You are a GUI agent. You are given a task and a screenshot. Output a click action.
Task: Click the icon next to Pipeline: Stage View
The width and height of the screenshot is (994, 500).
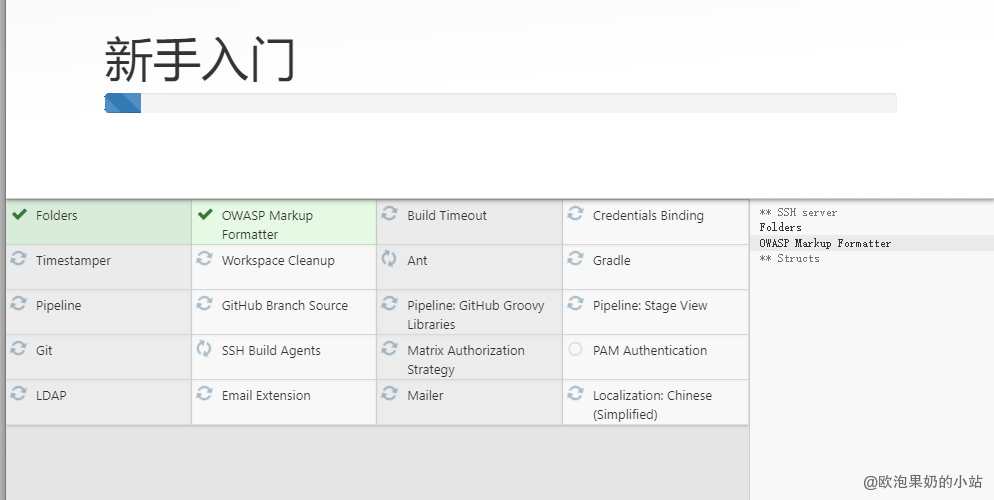click(x=575, y=304)
